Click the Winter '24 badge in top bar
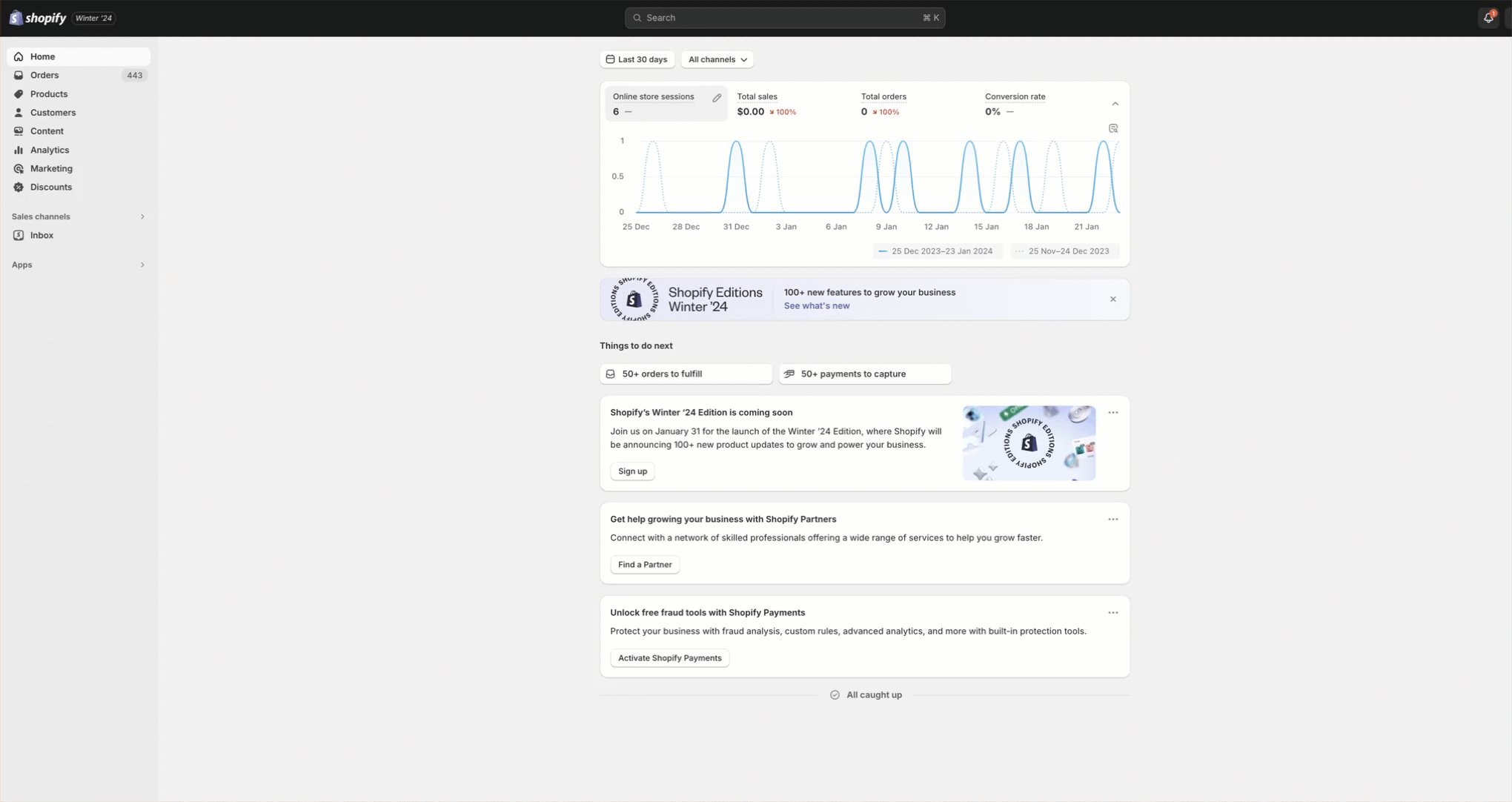This screenshot has height=802, width=1512. [x=93, y=18]
